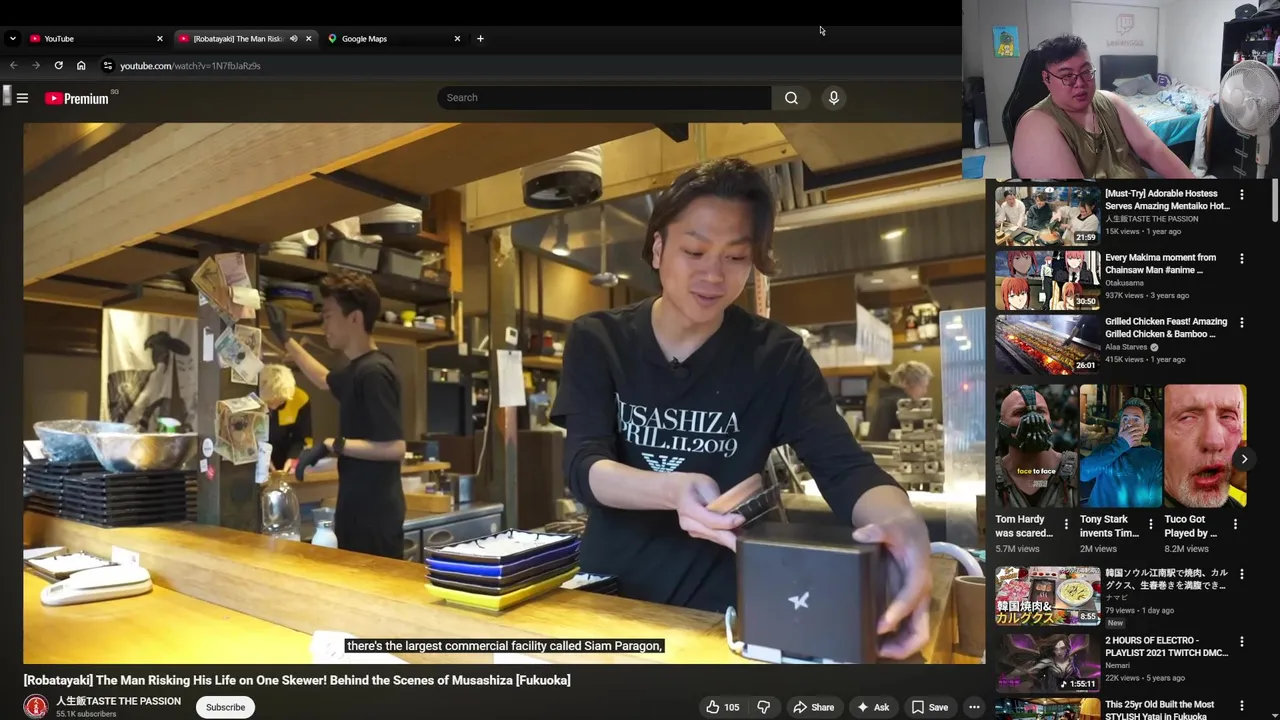Type in the YouTube search field

[604, 98]
